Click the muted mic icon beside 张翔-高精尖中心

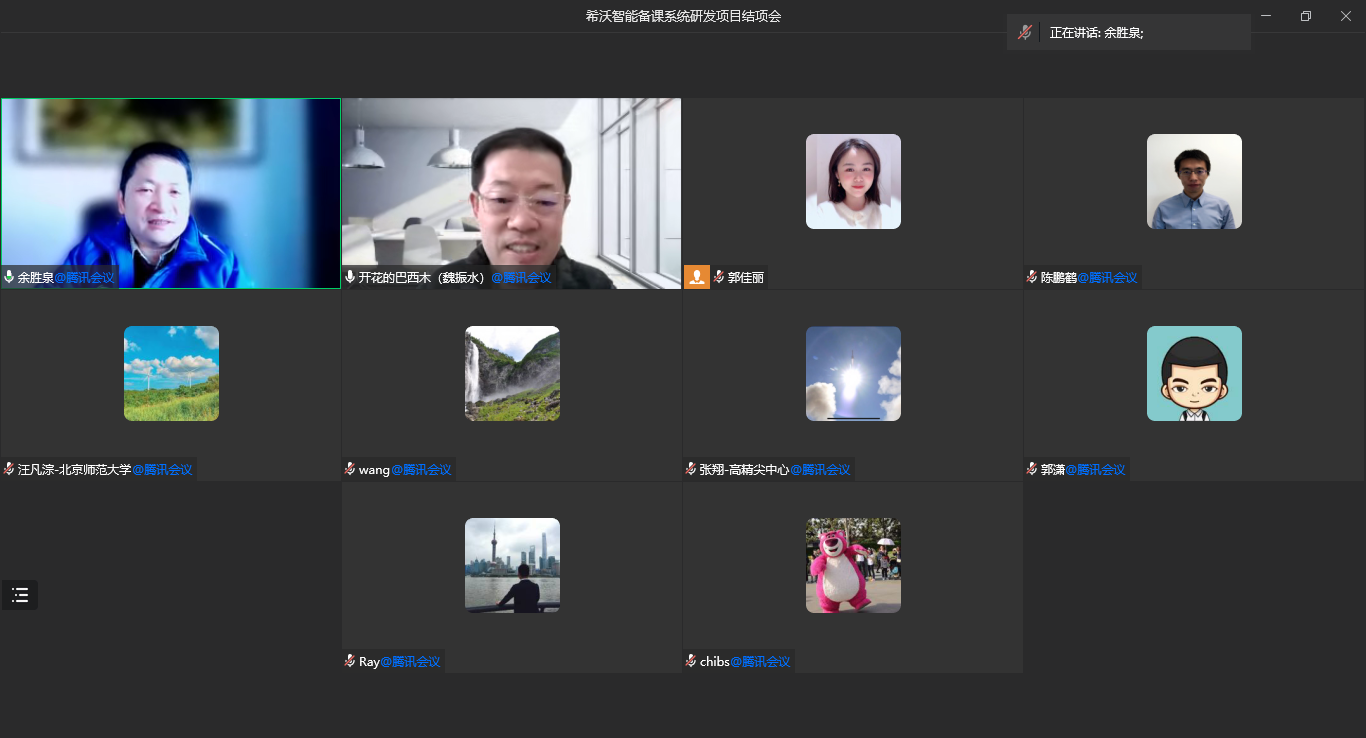click(691, 469)
